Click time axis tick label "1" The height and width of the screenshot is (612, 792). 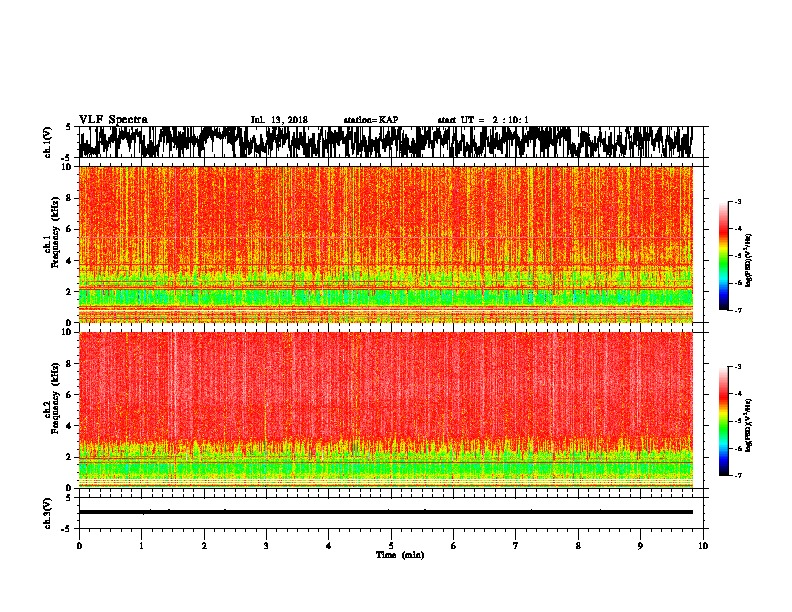coord(141,546)
